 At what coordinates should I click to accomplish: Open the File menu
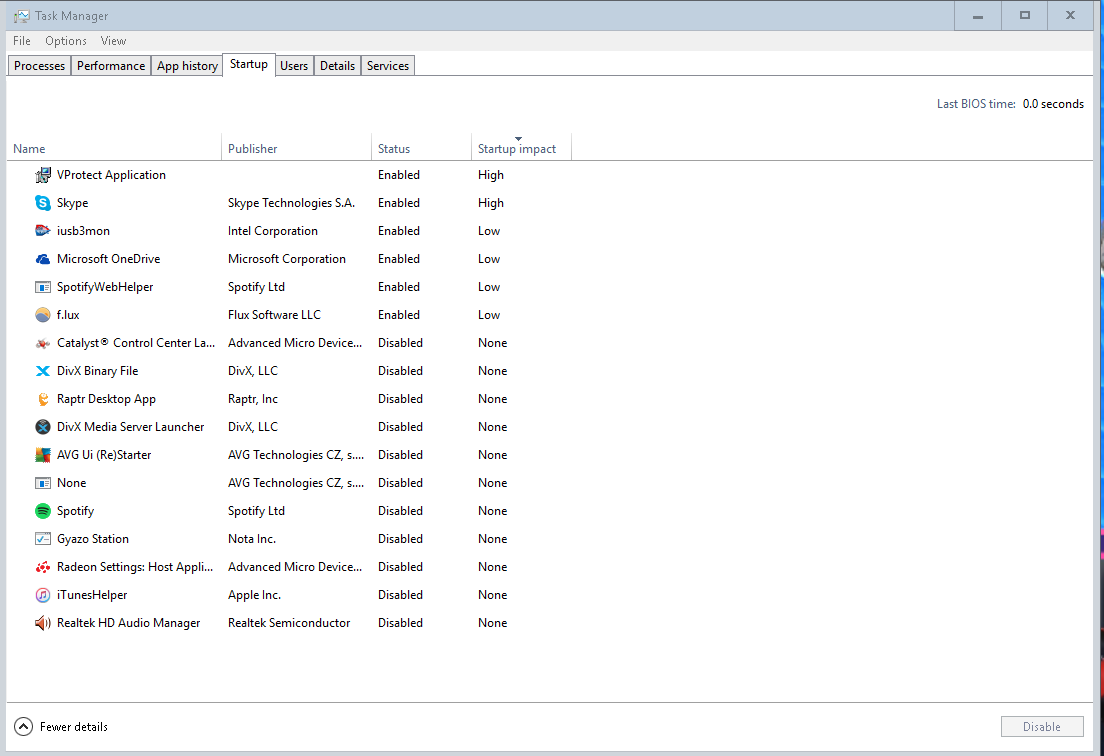click(22, 41)
